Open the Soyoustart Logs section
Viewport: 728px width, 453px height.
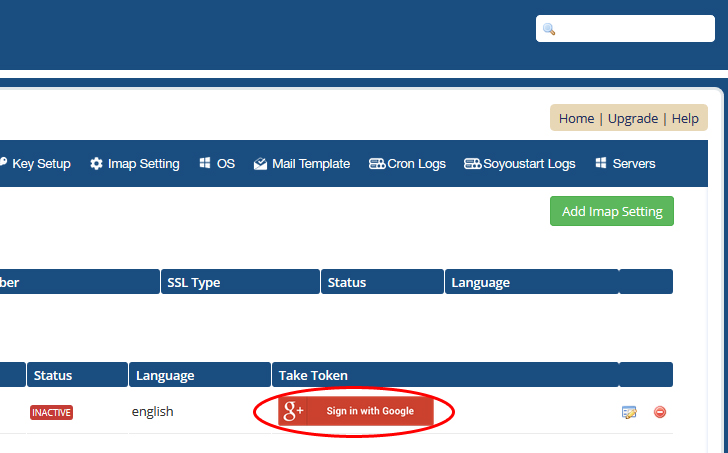point(529,164)
